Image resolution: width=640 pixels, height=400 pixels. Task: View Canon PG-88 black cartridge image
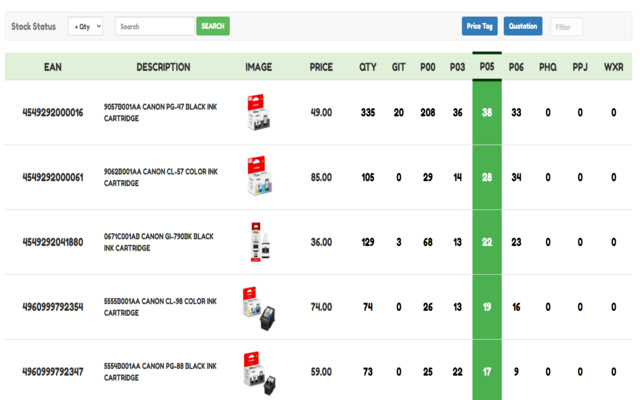(257, 372)
